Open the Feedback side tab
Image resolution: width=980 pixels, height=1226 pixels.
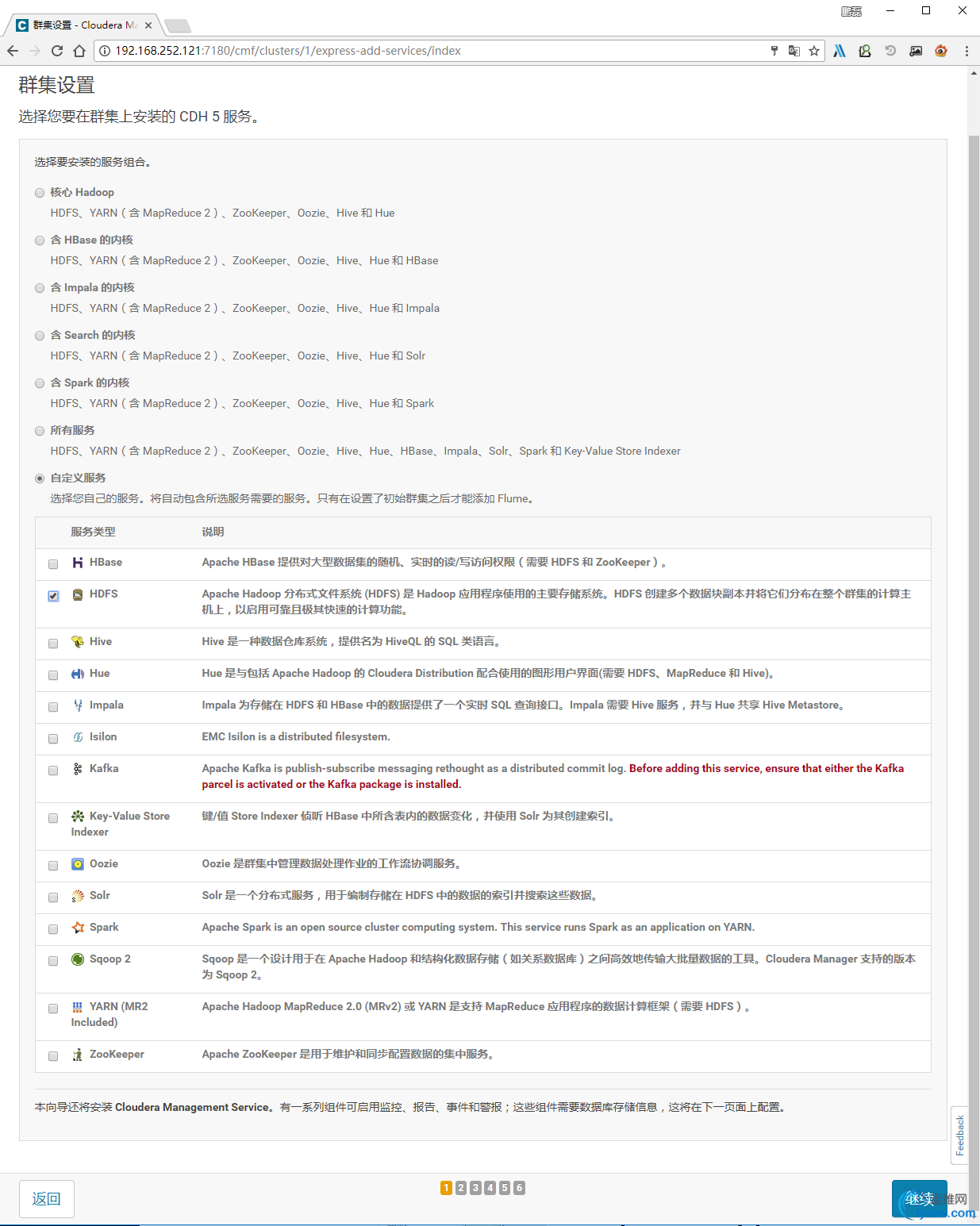coord(959,1135)
